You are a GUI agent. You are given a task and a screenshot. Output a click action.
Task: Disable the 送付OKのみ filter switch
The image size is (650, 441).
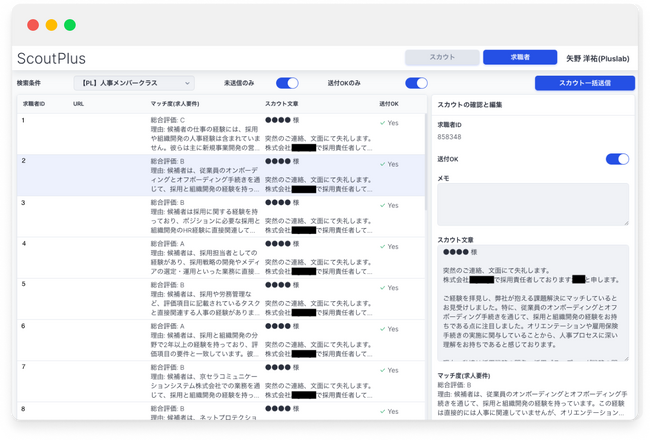pyautogui.click(x=416, y=83)
